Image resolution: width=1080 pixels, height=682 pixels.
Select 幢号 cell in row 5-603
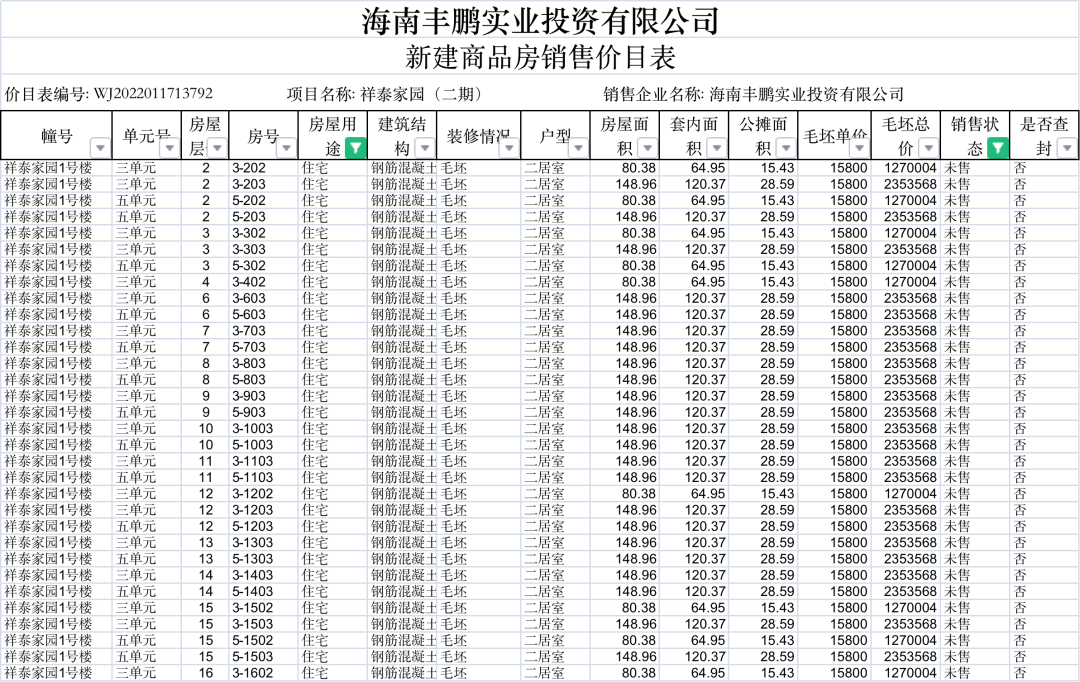56,314
